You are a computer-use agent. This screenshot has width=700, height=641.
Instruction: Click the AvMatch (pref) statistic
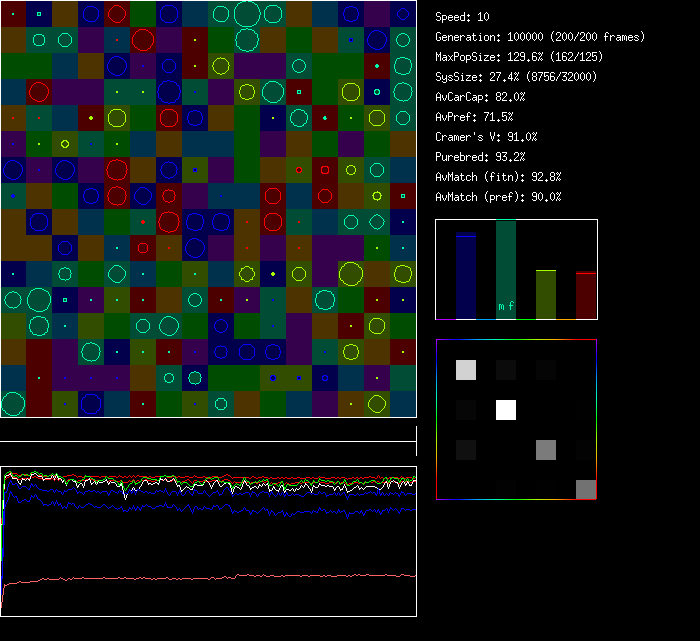(x=498, y=197)
